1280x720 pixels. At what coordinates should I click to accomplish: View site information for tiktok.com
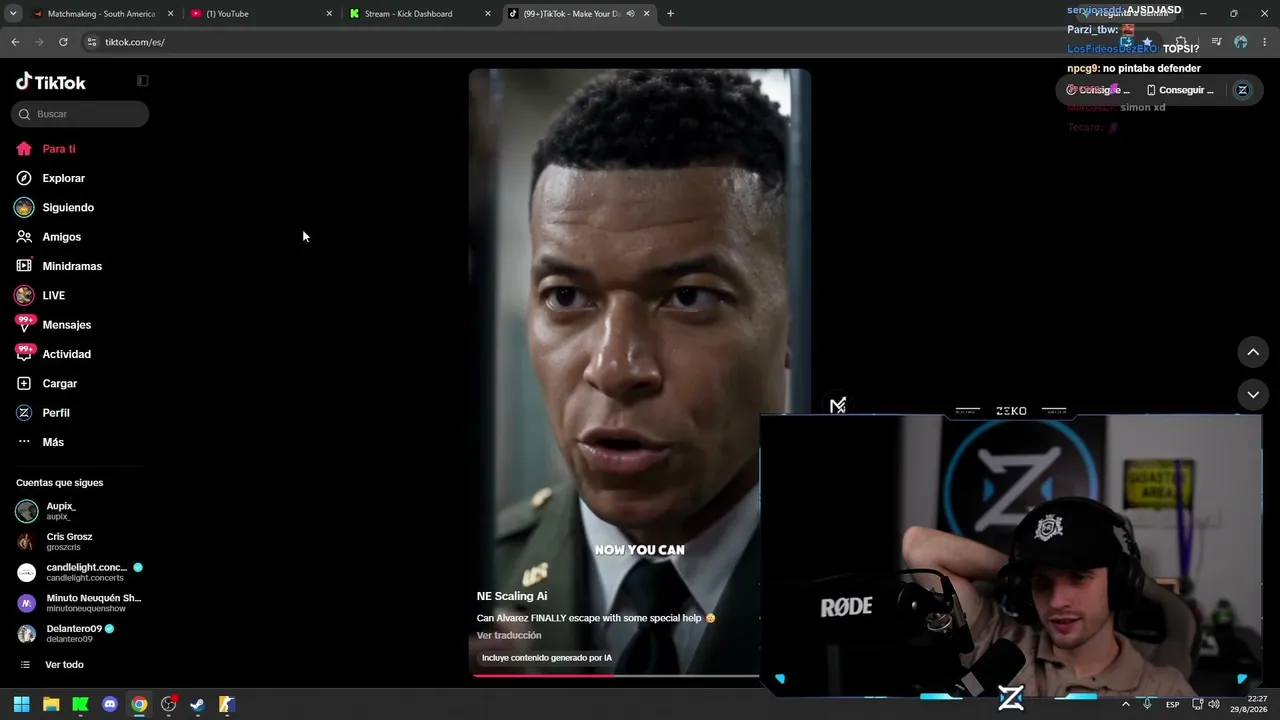[x=92, y=42]
